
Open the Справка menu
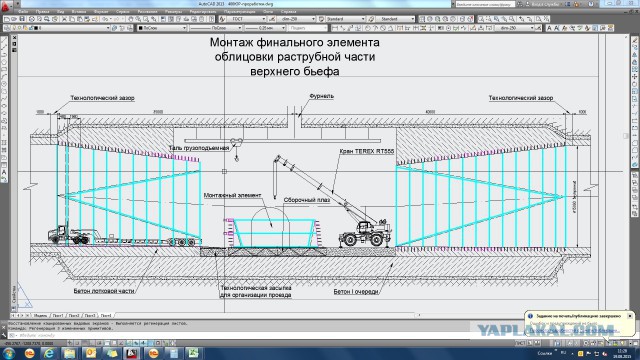289,12
